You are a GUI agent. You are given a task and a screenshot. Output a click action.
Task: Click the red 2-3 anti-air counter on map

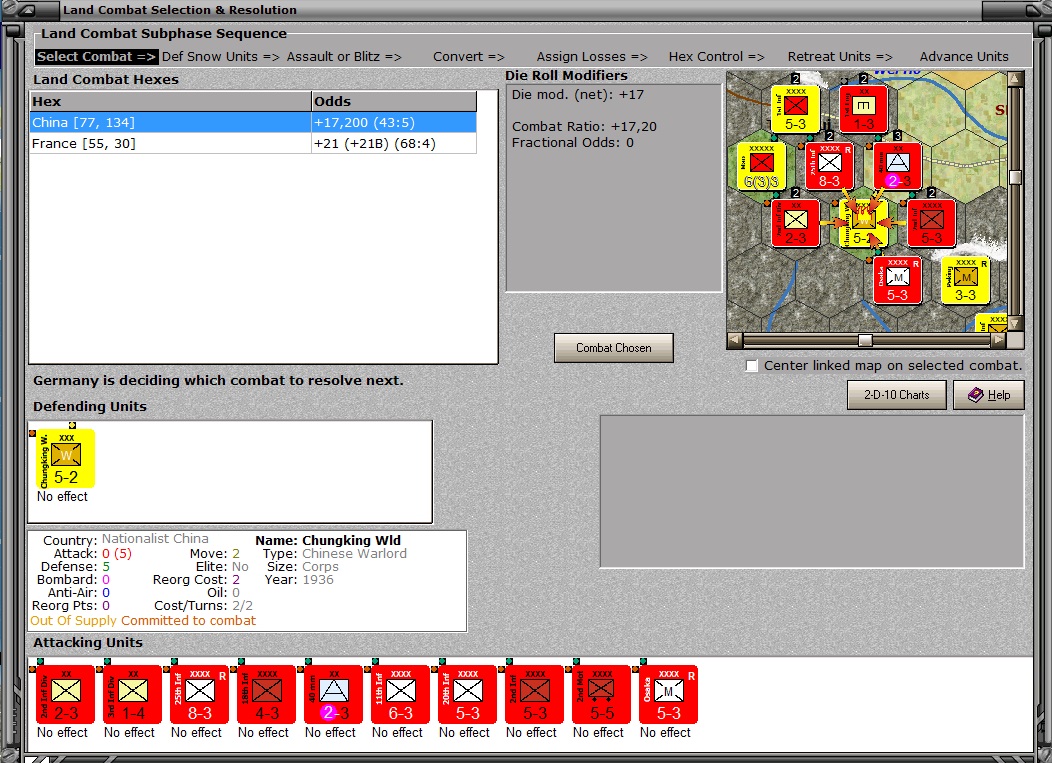coord(898,166)
